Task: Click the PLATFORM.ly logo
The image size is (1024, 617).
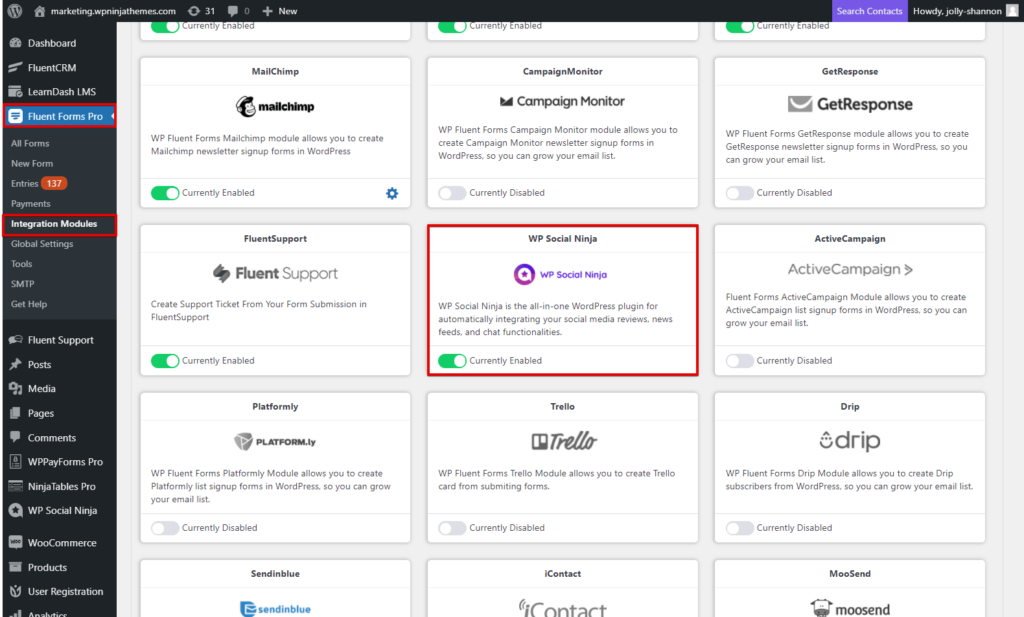Action: [x=275, y=442]
